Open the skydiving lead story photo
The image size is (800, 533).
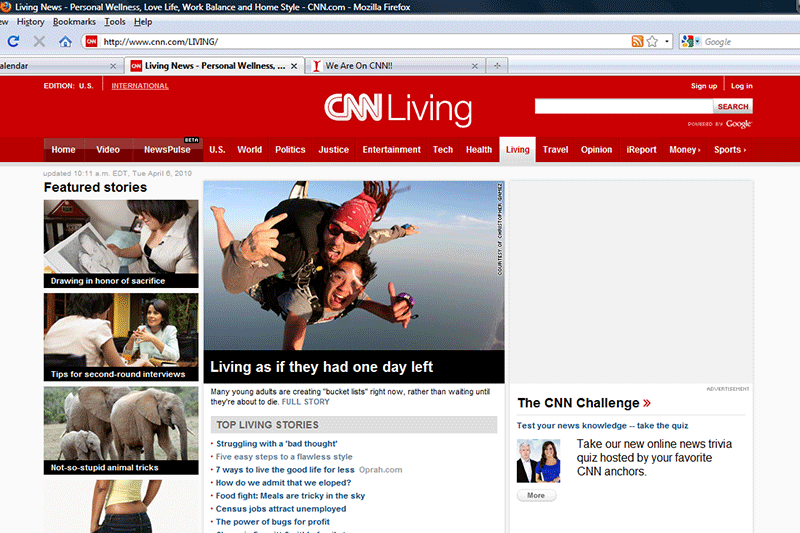click(x=354, y=265)
